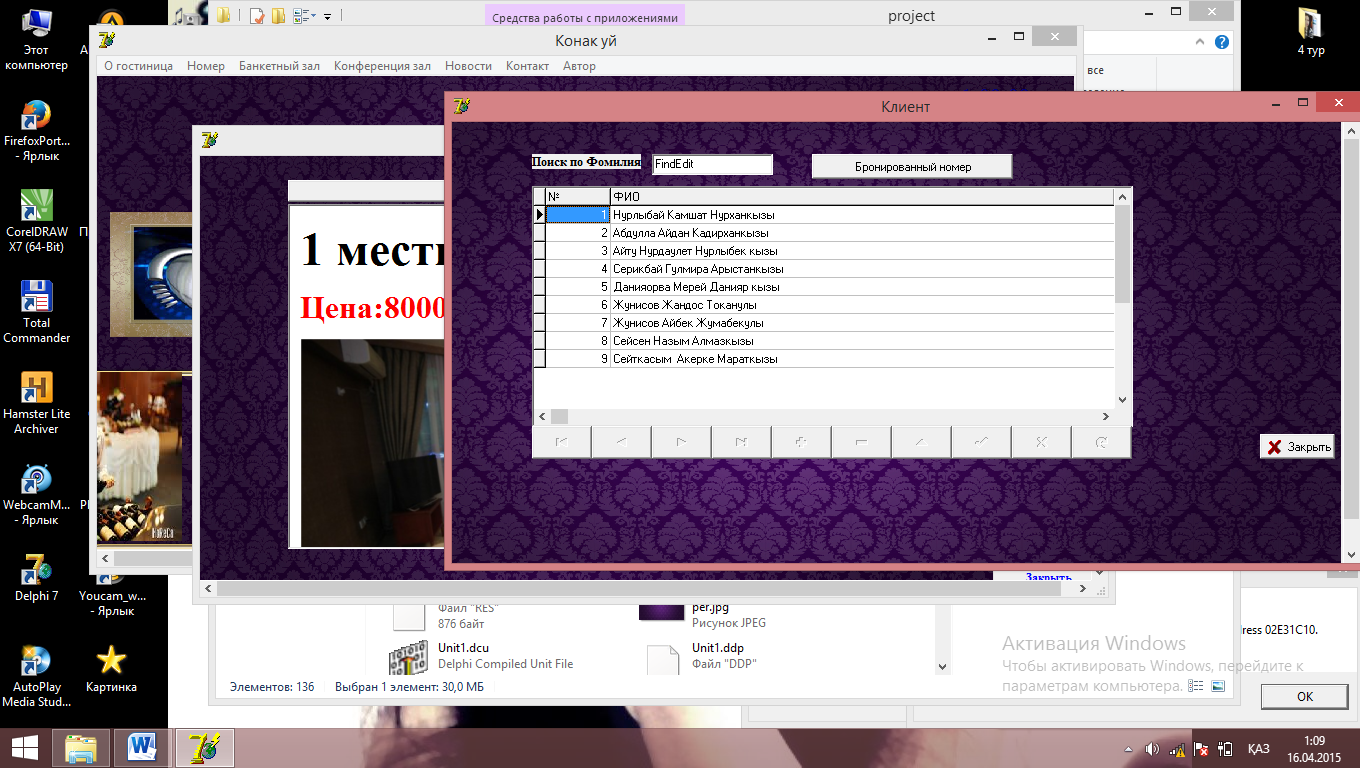
Task: Click the Бронированный номер button
Action: 912,166
